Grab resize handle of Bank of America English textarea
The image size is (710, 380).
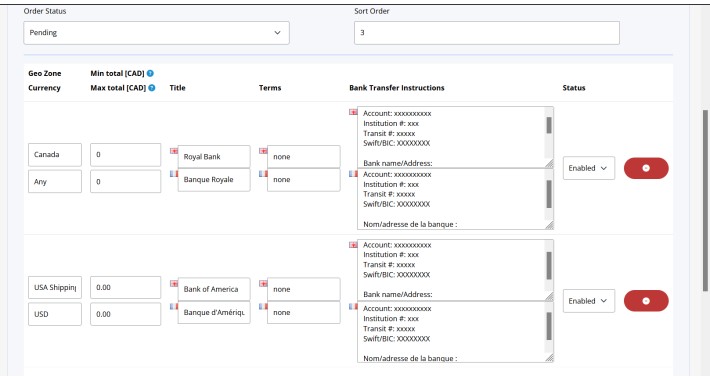point(549,297)
